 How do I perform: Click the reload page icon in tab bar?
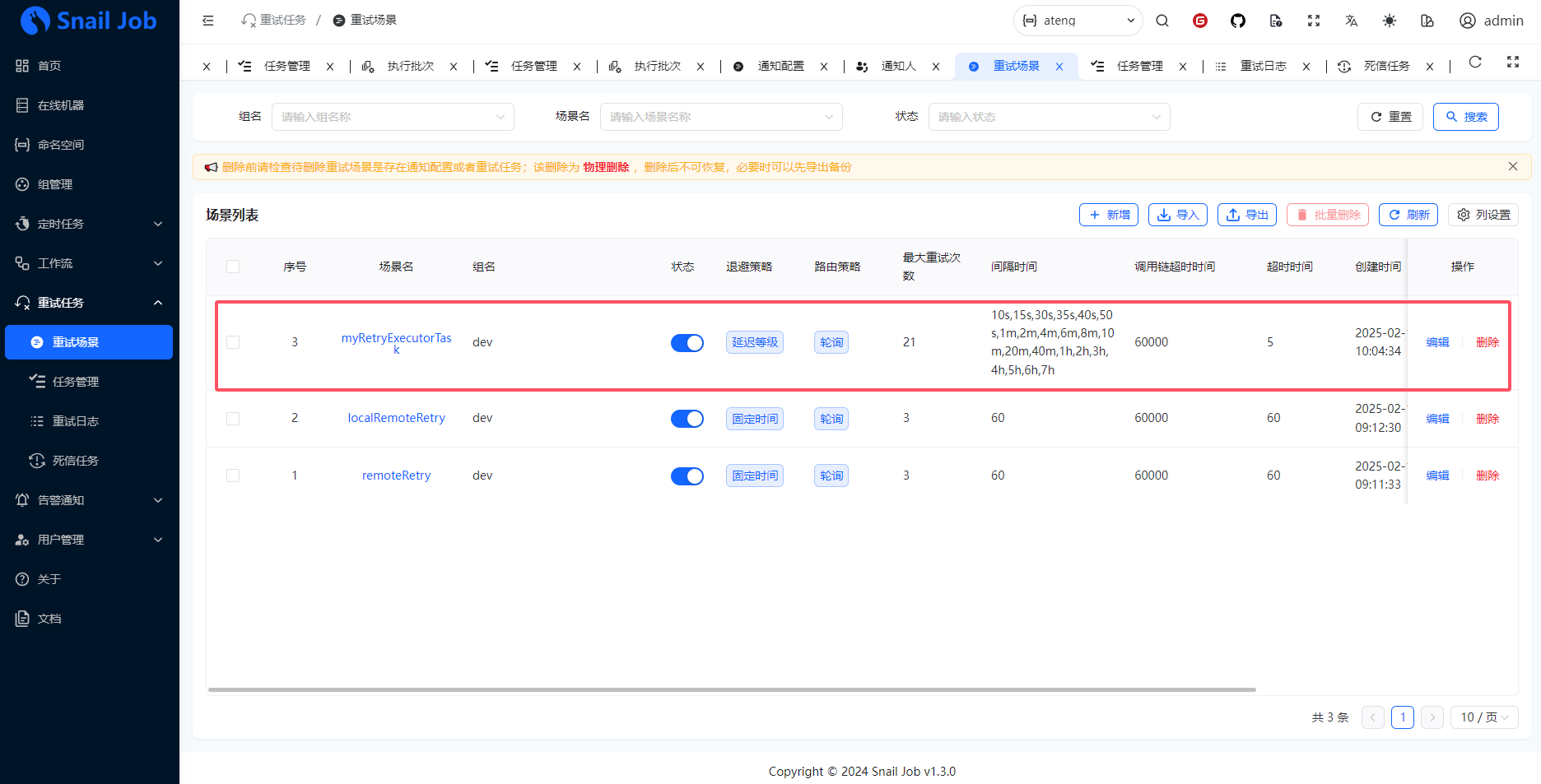click(1474, 63)
